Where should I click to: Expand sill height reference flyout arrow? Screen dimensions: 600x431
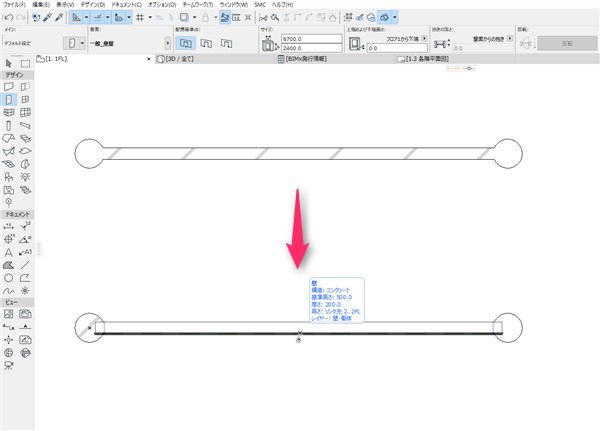pyautogui.click(x=424, y=39)
